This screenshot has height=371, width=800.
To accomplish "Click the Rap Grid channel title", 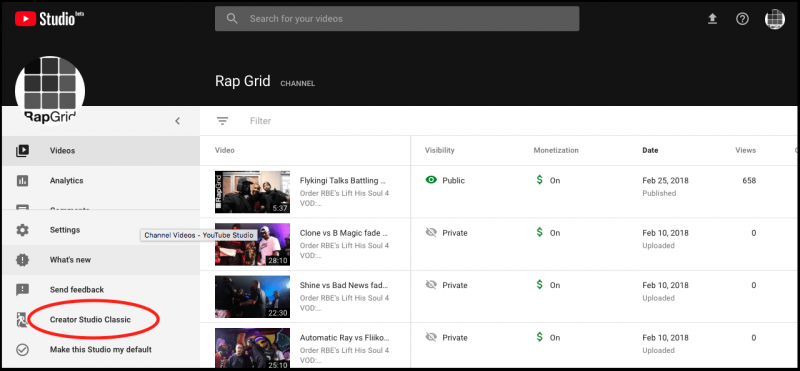I will 242,81.
